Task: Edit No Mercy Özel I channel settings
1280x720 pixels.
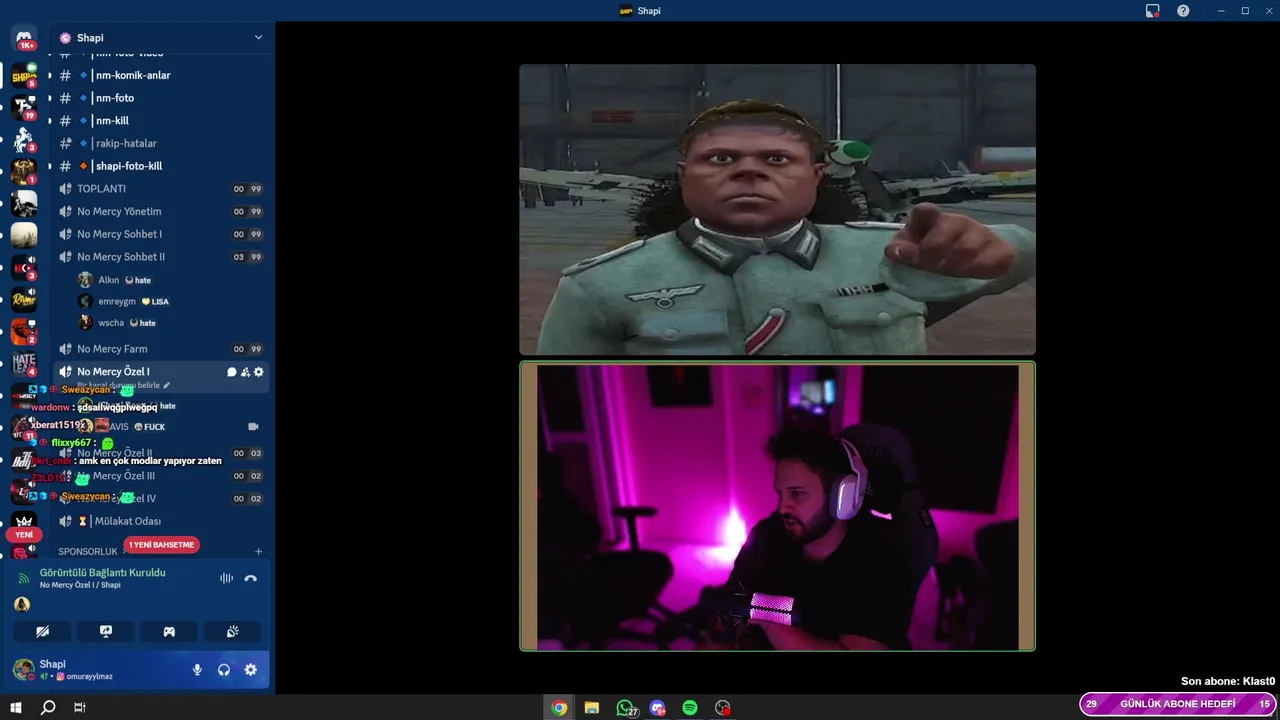Action: pos(259,372)
